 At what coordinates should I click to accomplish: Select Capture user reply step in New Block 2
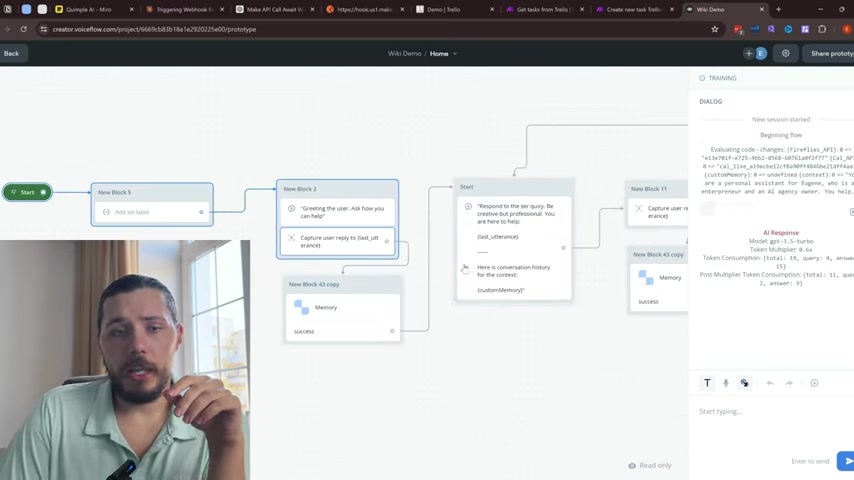(337, 241)
